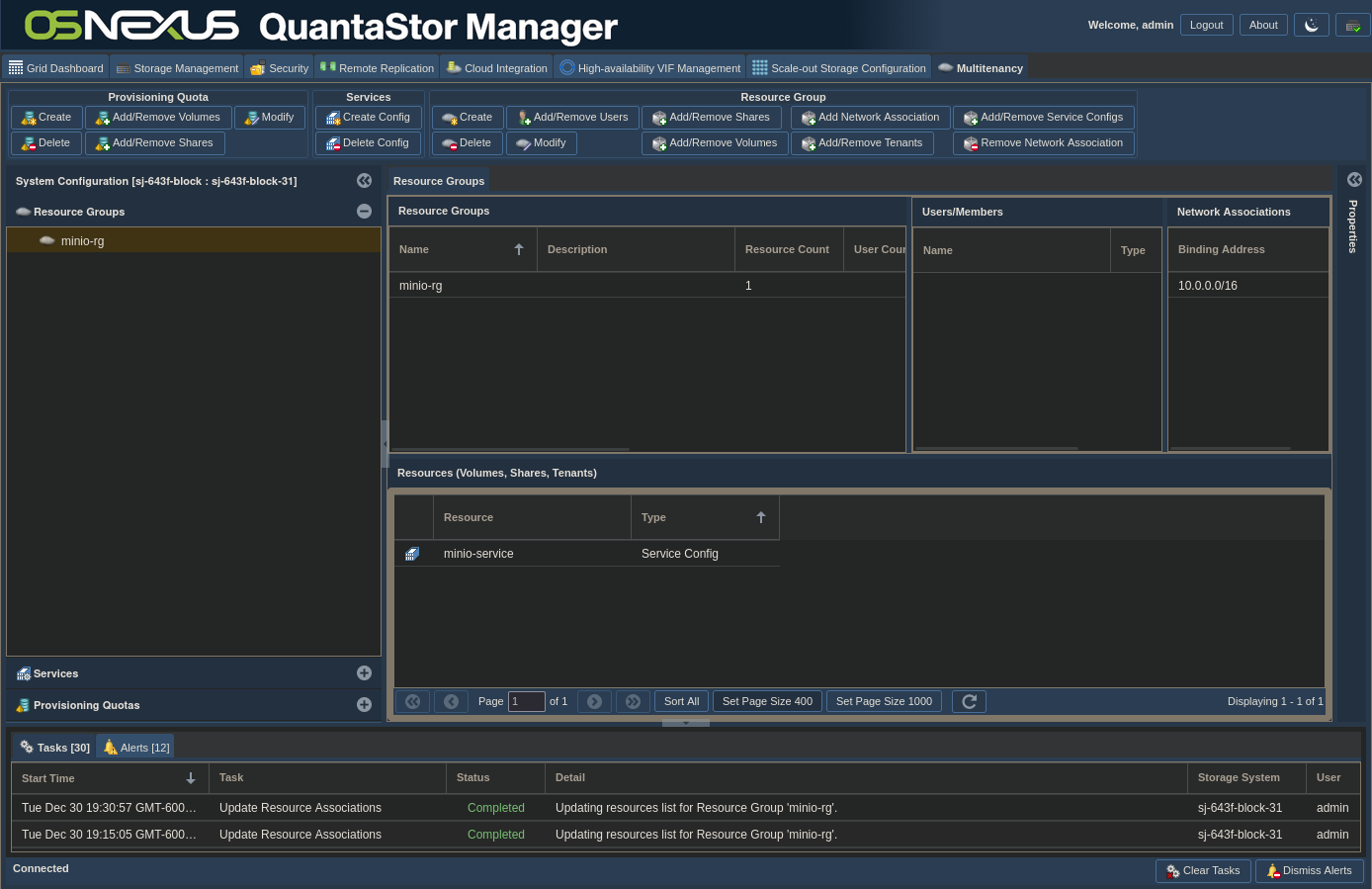Viewport: 1372px width, 889px height.
Task: Collapse left panel with double-chevron icon
Action: pos(364,181)
